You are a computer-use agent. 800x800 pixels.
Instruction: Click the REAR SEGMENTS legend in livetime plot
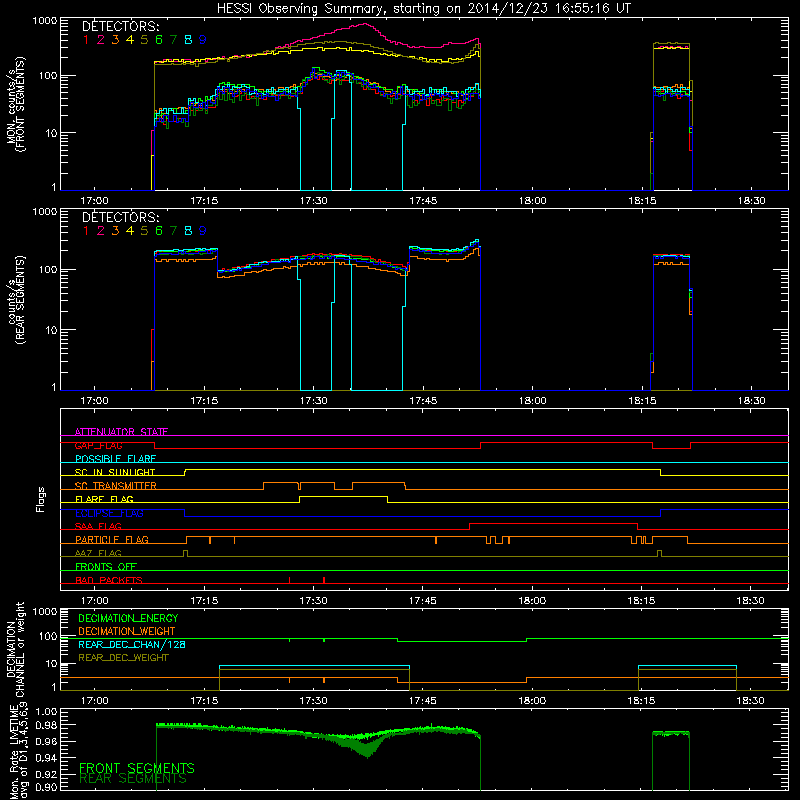133,779
